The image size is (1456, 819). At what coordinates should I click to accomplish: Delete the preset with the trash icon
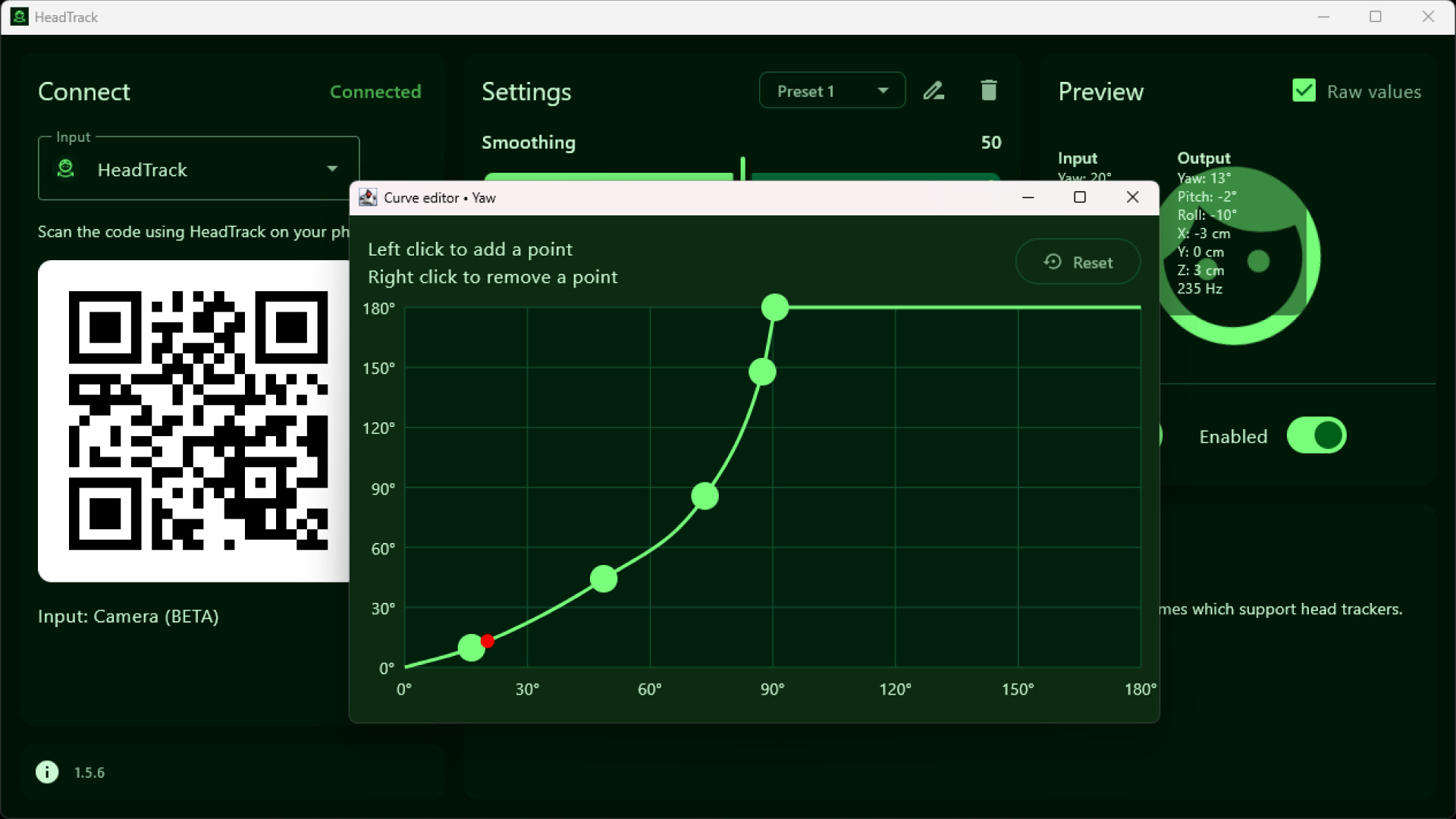988,90
